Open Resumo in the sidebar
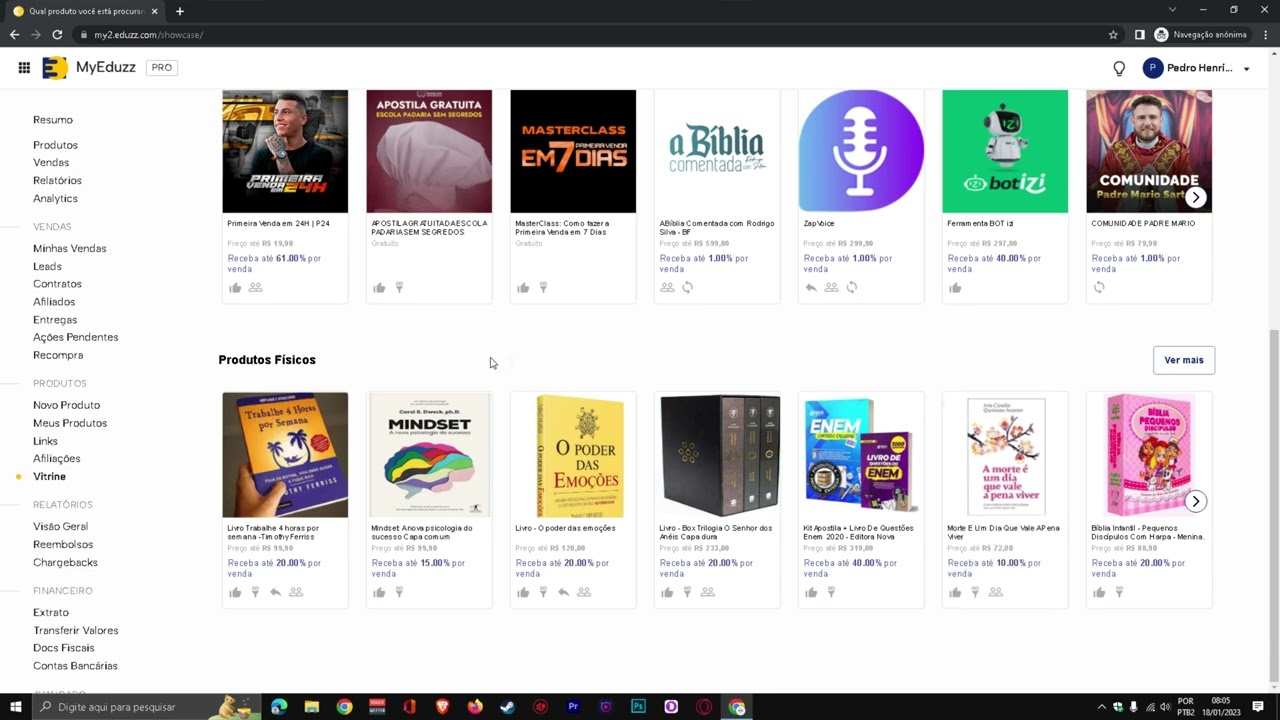This screenshot has height=720, width=1280. pos(53,120)
